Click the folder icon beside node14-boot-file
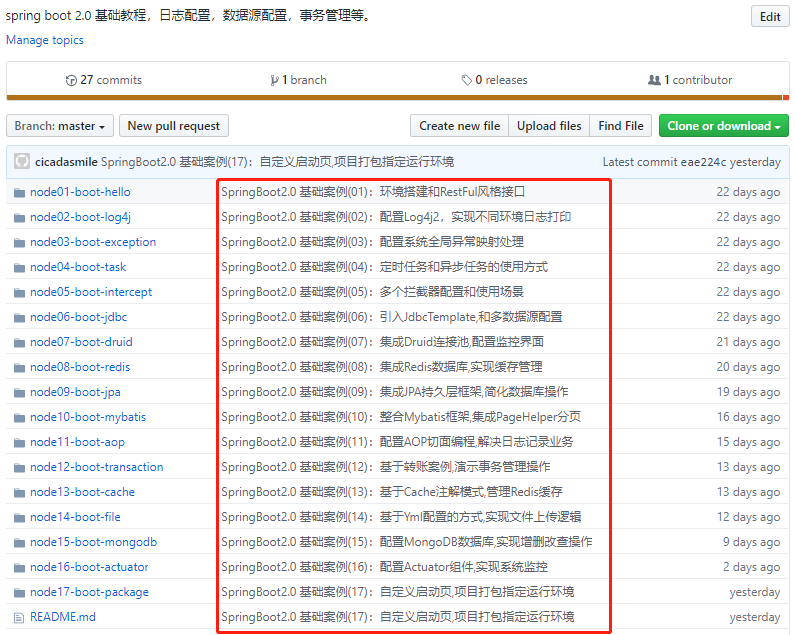The height and width of the screenshot is (635, 795). [19, 518]
